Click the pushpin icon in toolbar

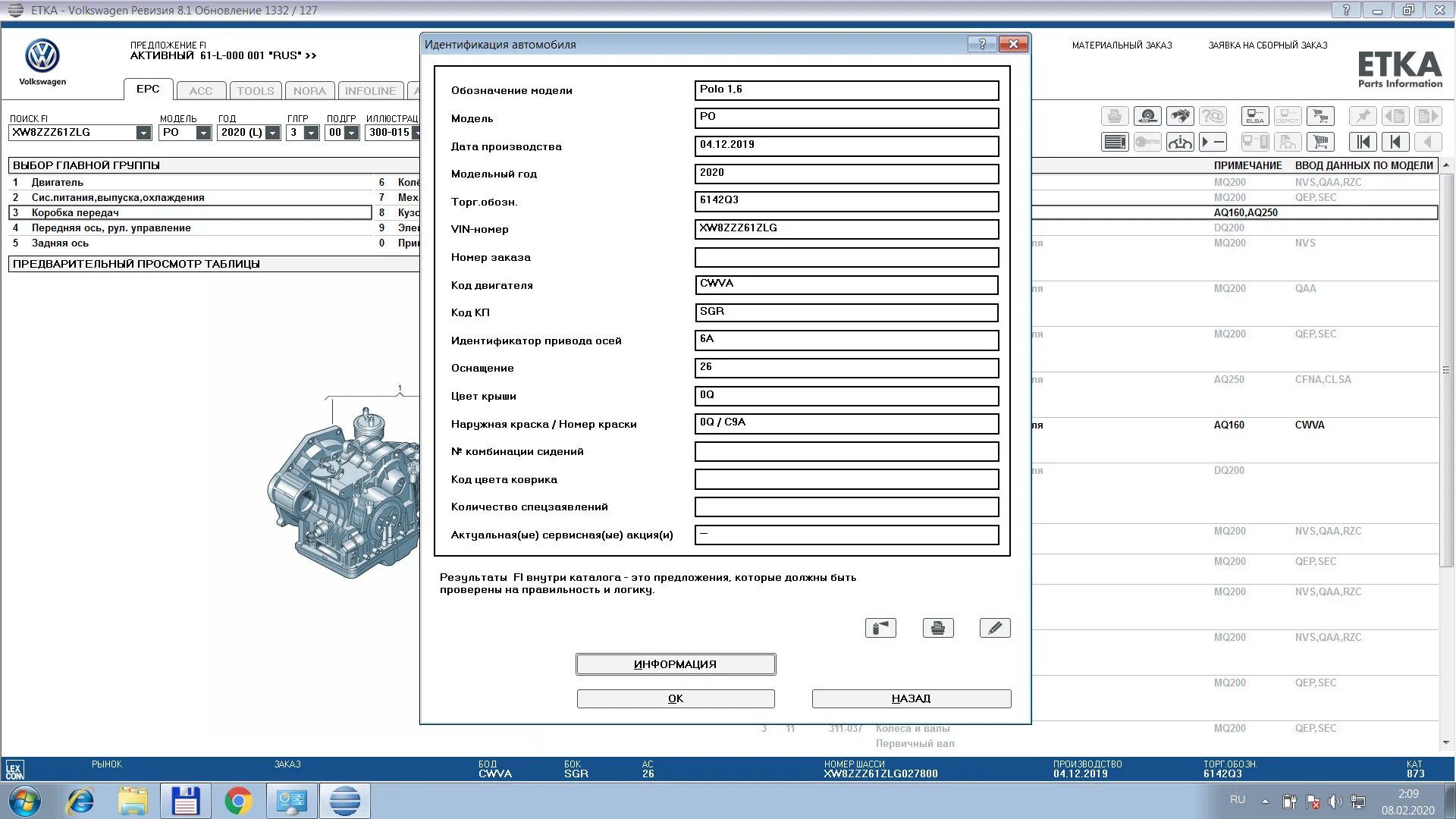click(x=1363, y=116)
